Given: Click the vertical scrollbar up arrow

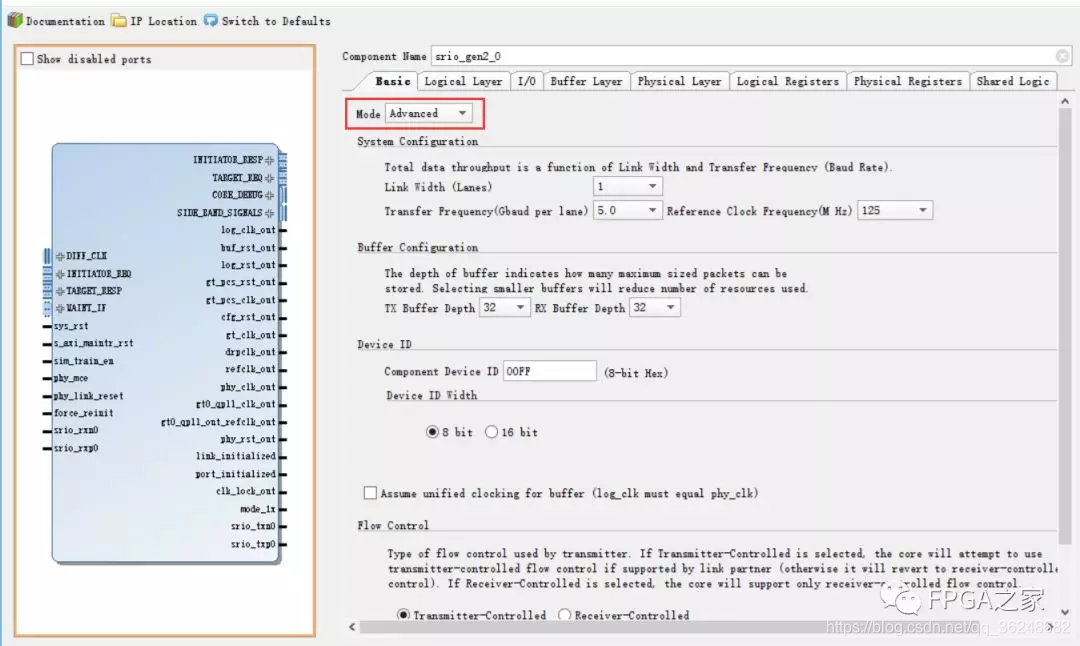Looking at the screenshot, I should [x=1065, y=101].
